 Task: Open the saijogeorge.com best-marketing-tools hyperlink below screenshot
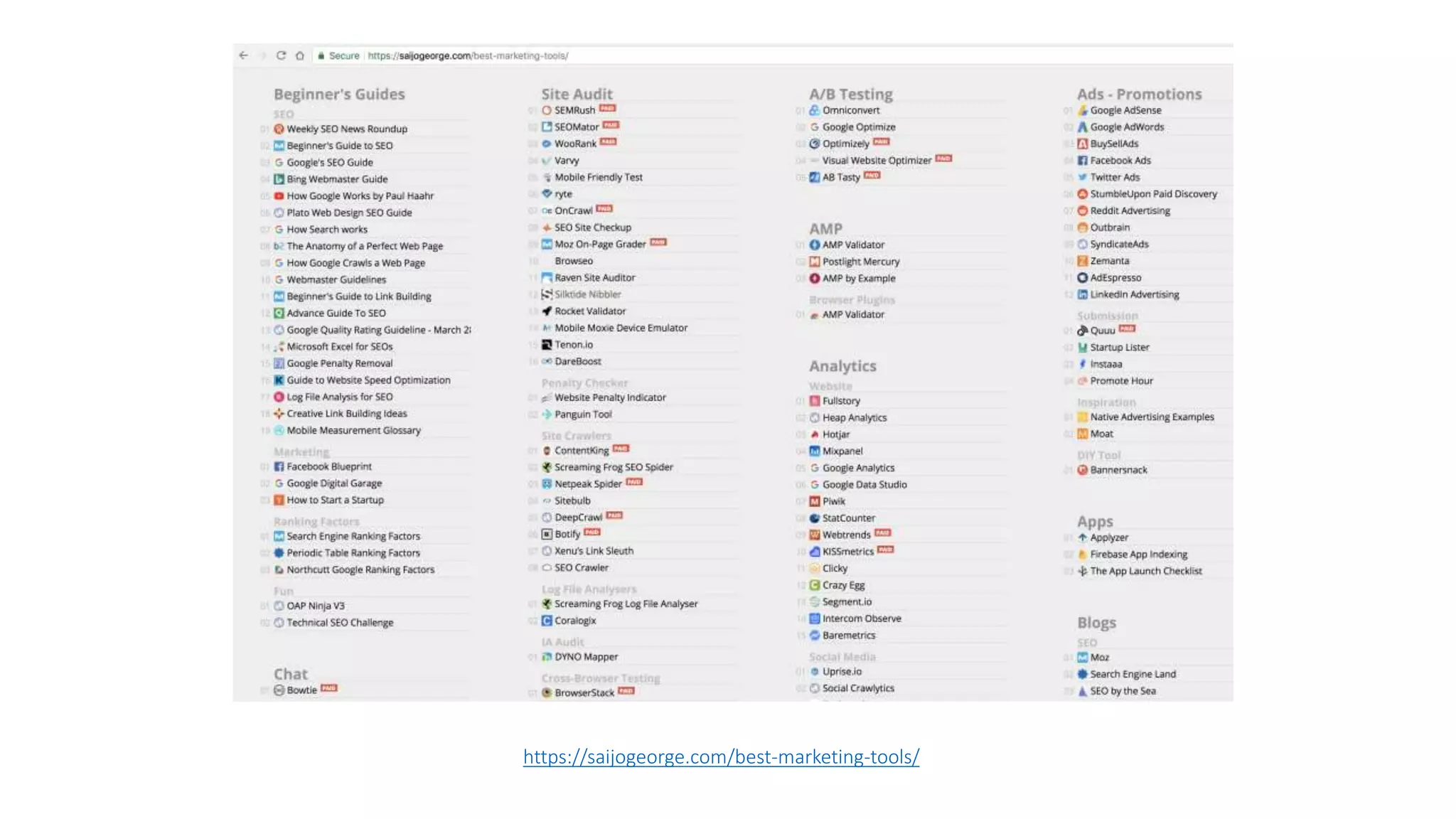pyautogui.click(x=721, y=756)
